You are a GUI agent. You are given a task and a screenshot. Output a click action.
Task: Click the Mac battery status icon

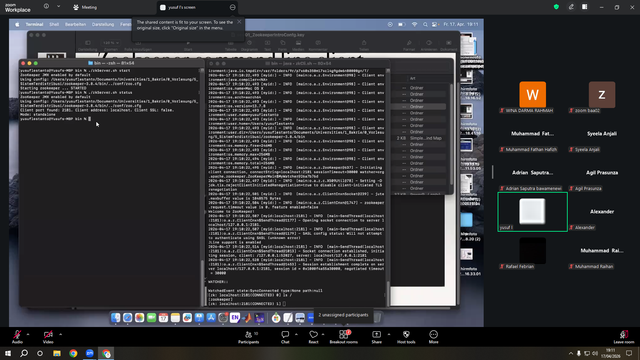pyautogui.click(x=402, y=24)
